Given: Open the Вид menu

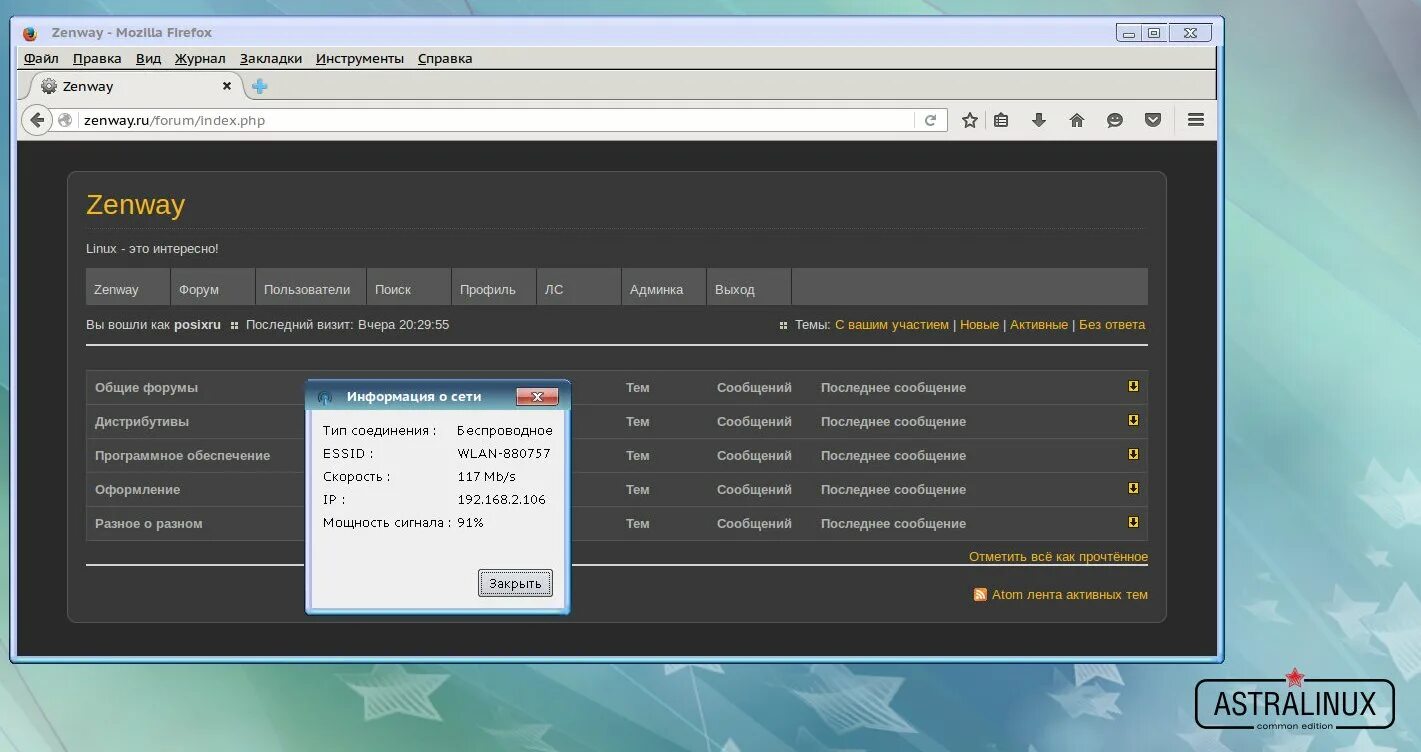Looking at the screenshot, I should pyautogui.click(x=148, y=58).
